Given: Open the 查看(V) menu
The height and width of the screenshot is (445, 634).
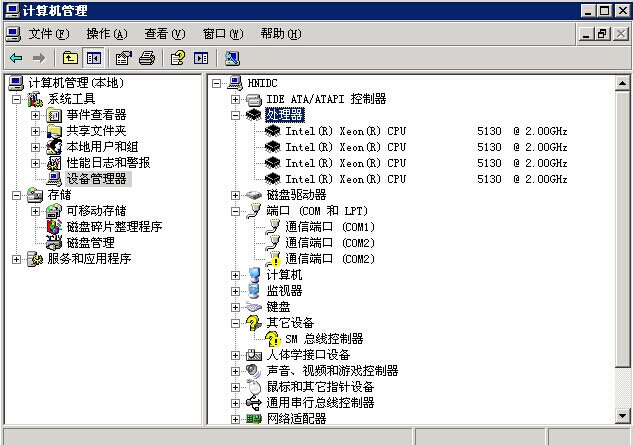Looking at the screenshot, I should coord(164,34).
